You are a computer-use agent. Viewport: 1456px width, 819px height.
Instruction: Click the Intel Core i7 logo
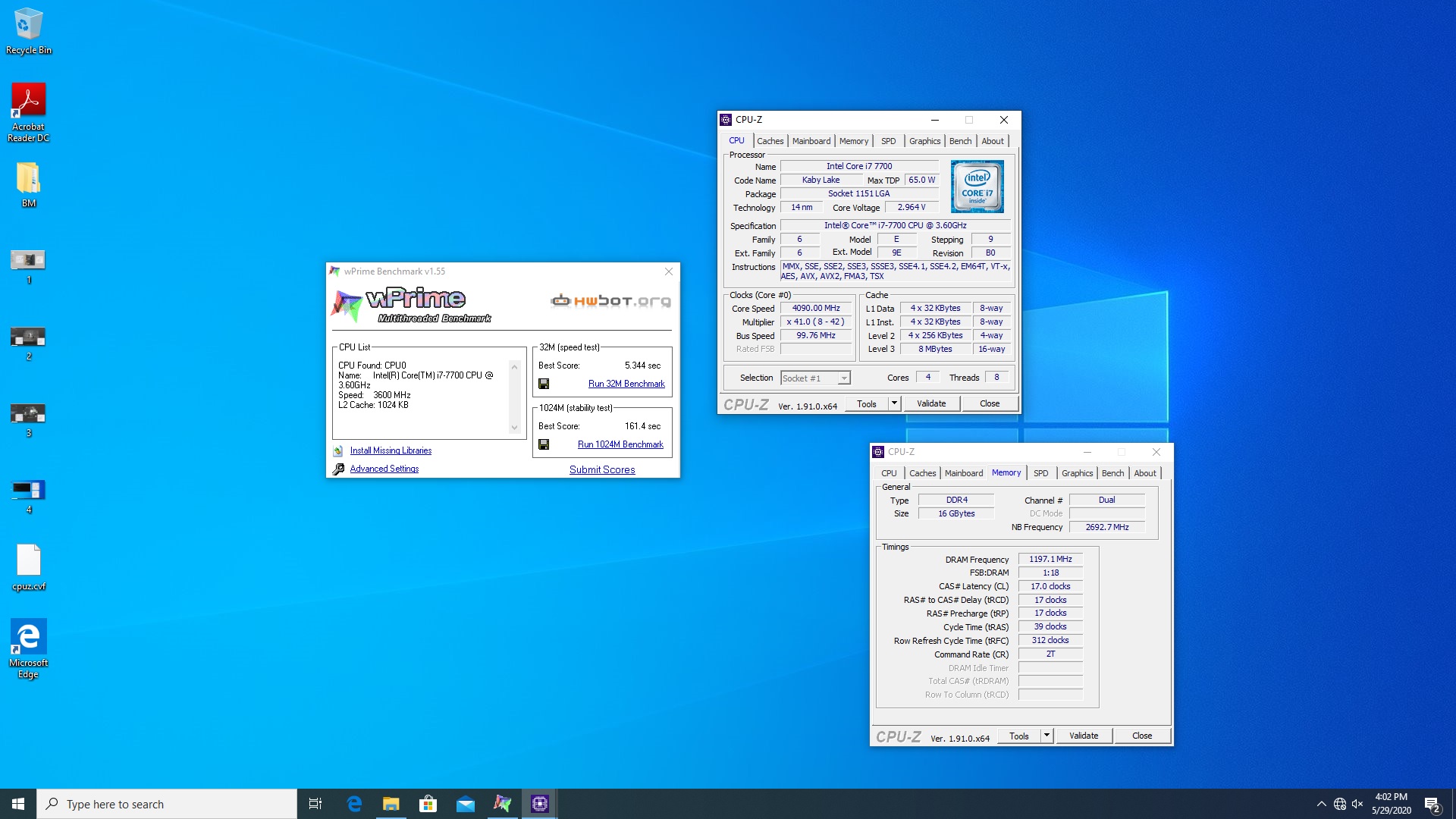[977, 187]
